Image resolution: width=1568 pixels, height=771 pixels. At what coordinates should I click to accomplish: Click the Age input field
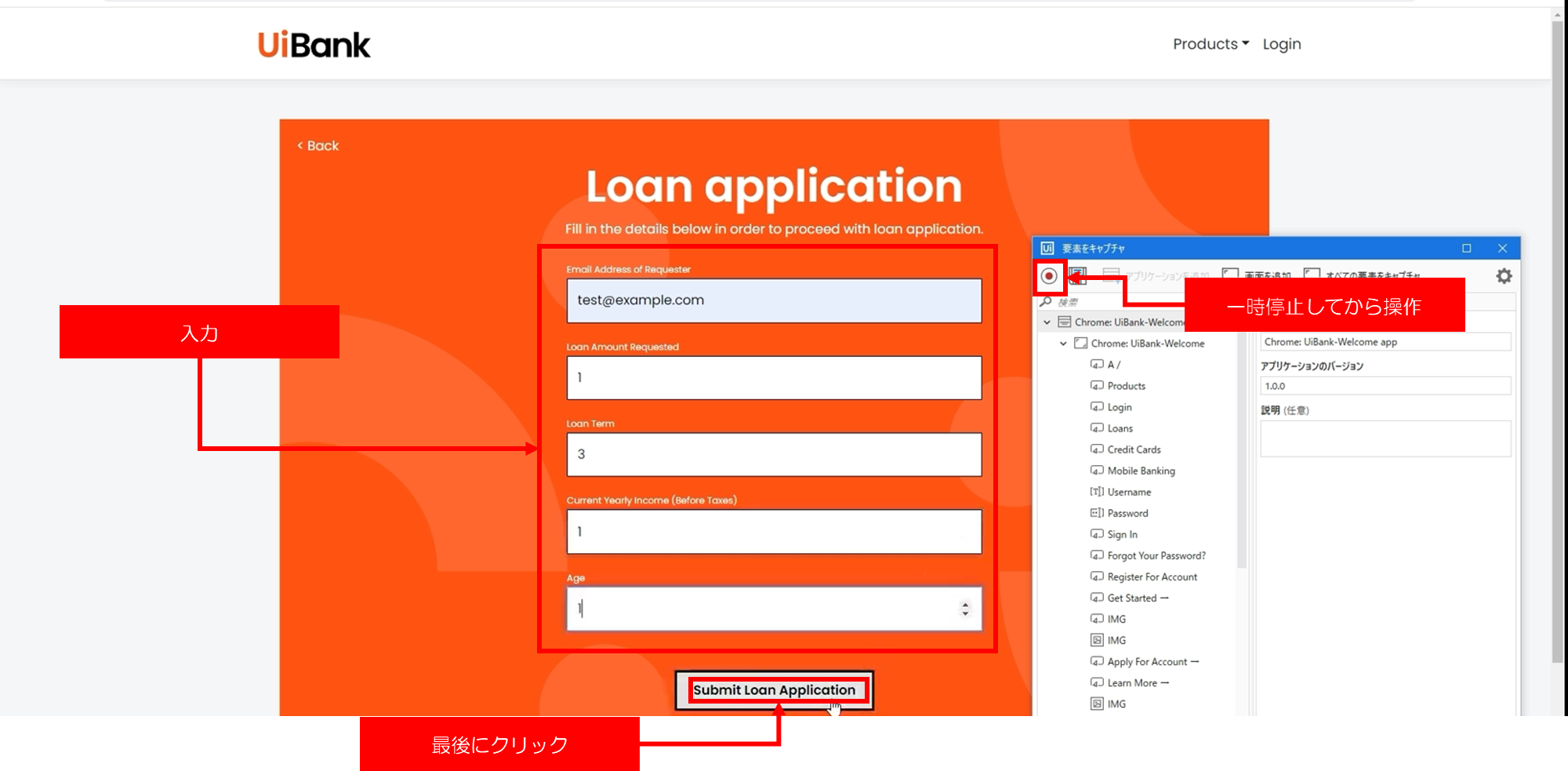point(774,609)
